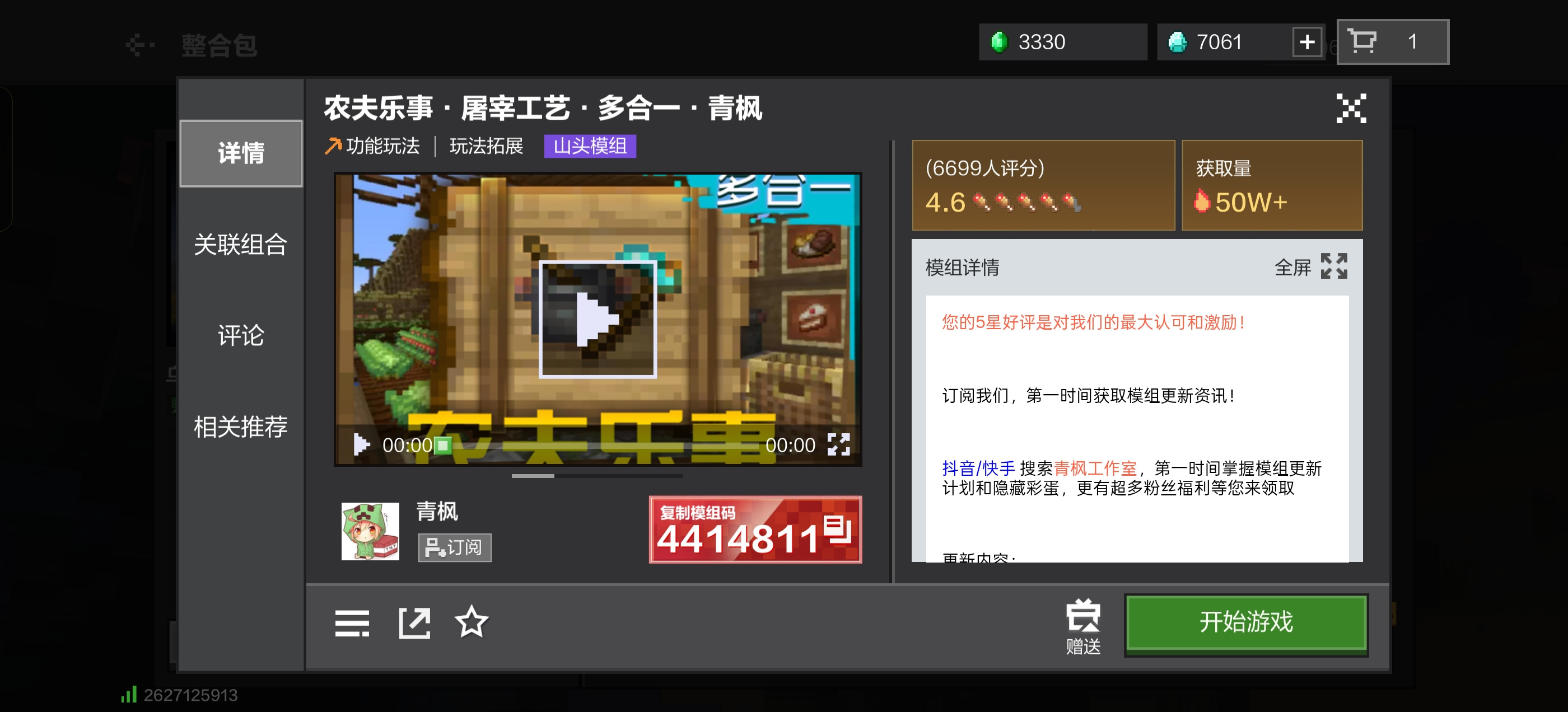Image resolution: width=1568 pixels, height=712 pixels.
Task: Switch to the 关联组合 tab
Action: 241,245
